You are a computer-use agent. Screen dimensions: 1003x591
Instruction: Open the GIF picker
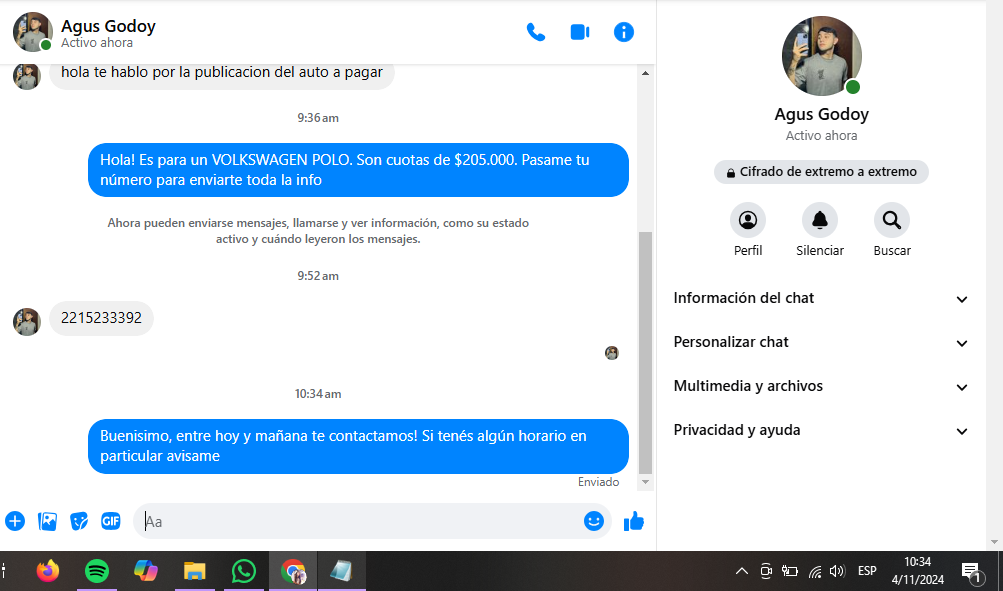pyautogui.click(x=111, y=521)
